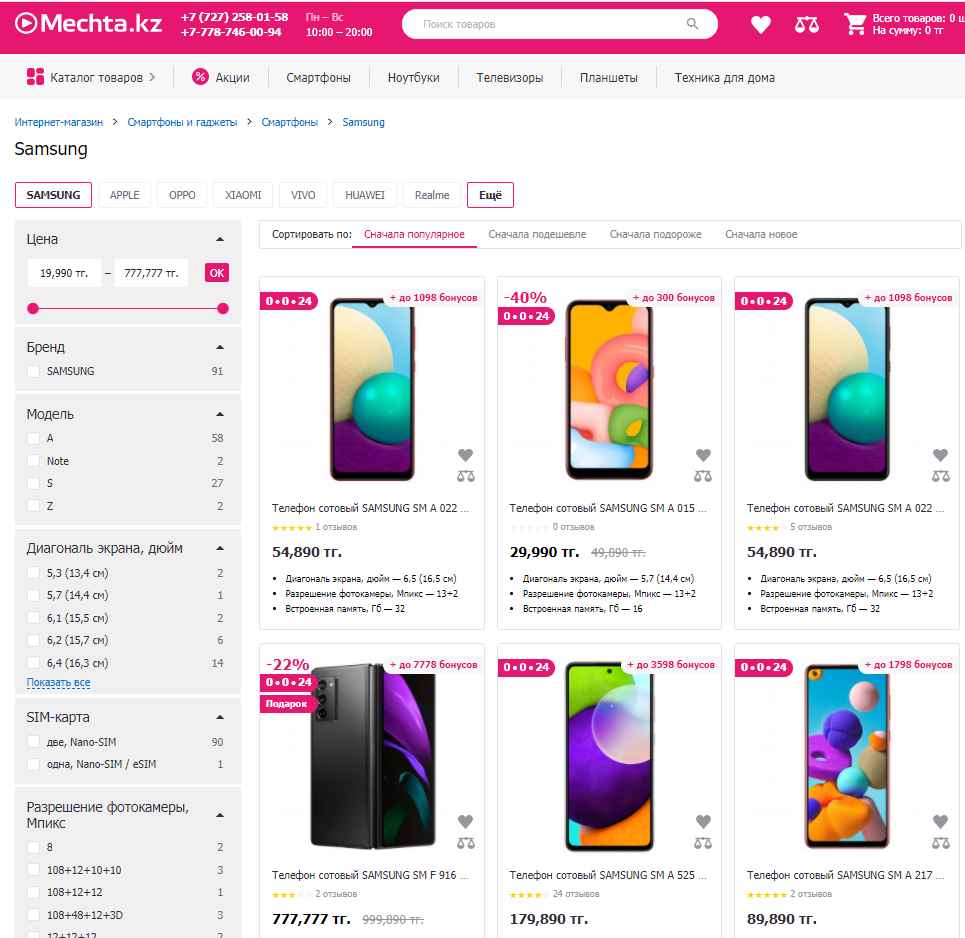Add SM A 217 phone to favorites
The height and width of the screenshot is (938, 965).
tap(940, 821)
